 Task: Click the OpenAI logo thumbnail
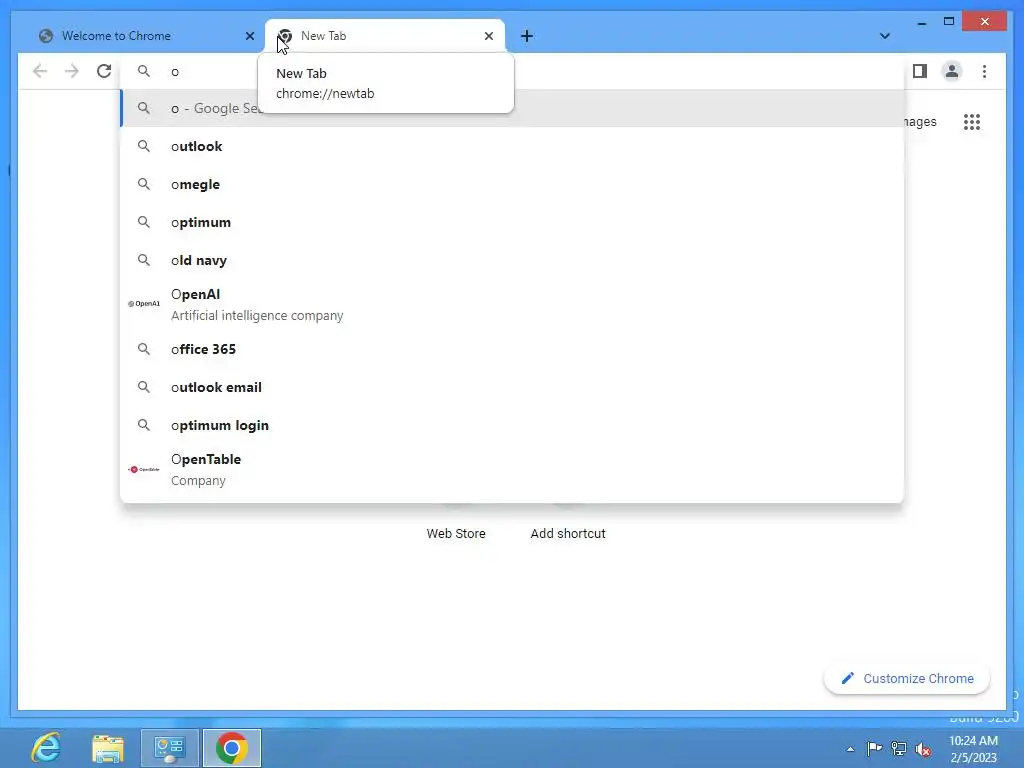click(144, 304)
